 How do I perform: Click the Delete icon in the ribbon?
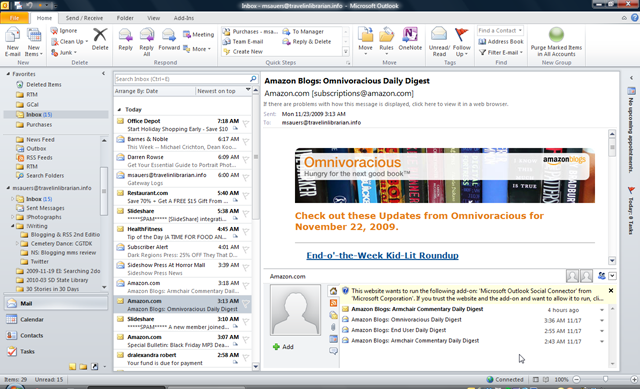tap(100, 39)
